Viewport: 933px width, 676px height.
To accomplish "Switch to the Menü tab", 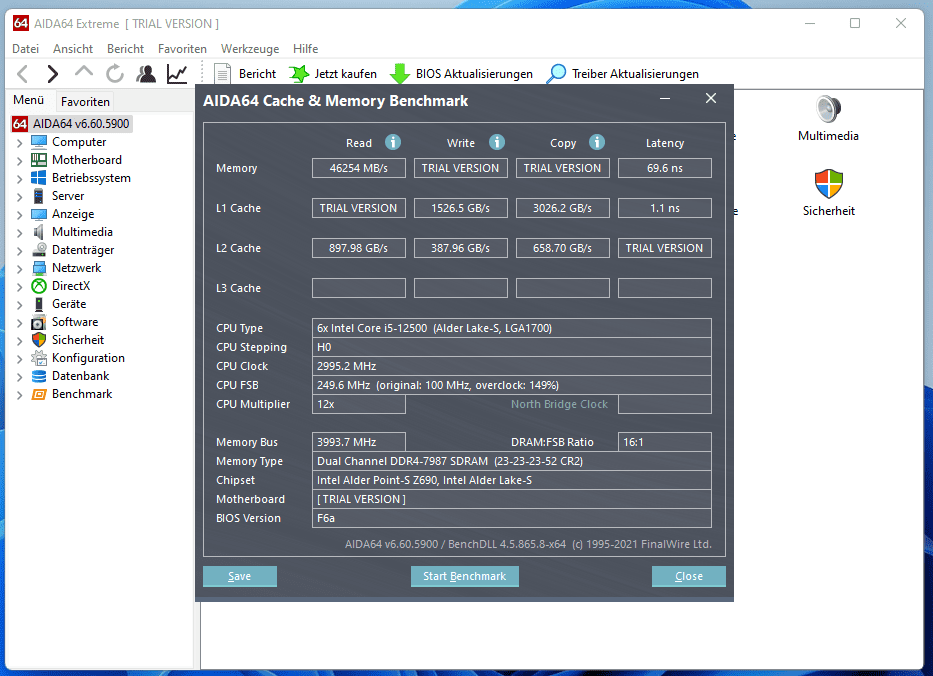I will tap(29, 100).
